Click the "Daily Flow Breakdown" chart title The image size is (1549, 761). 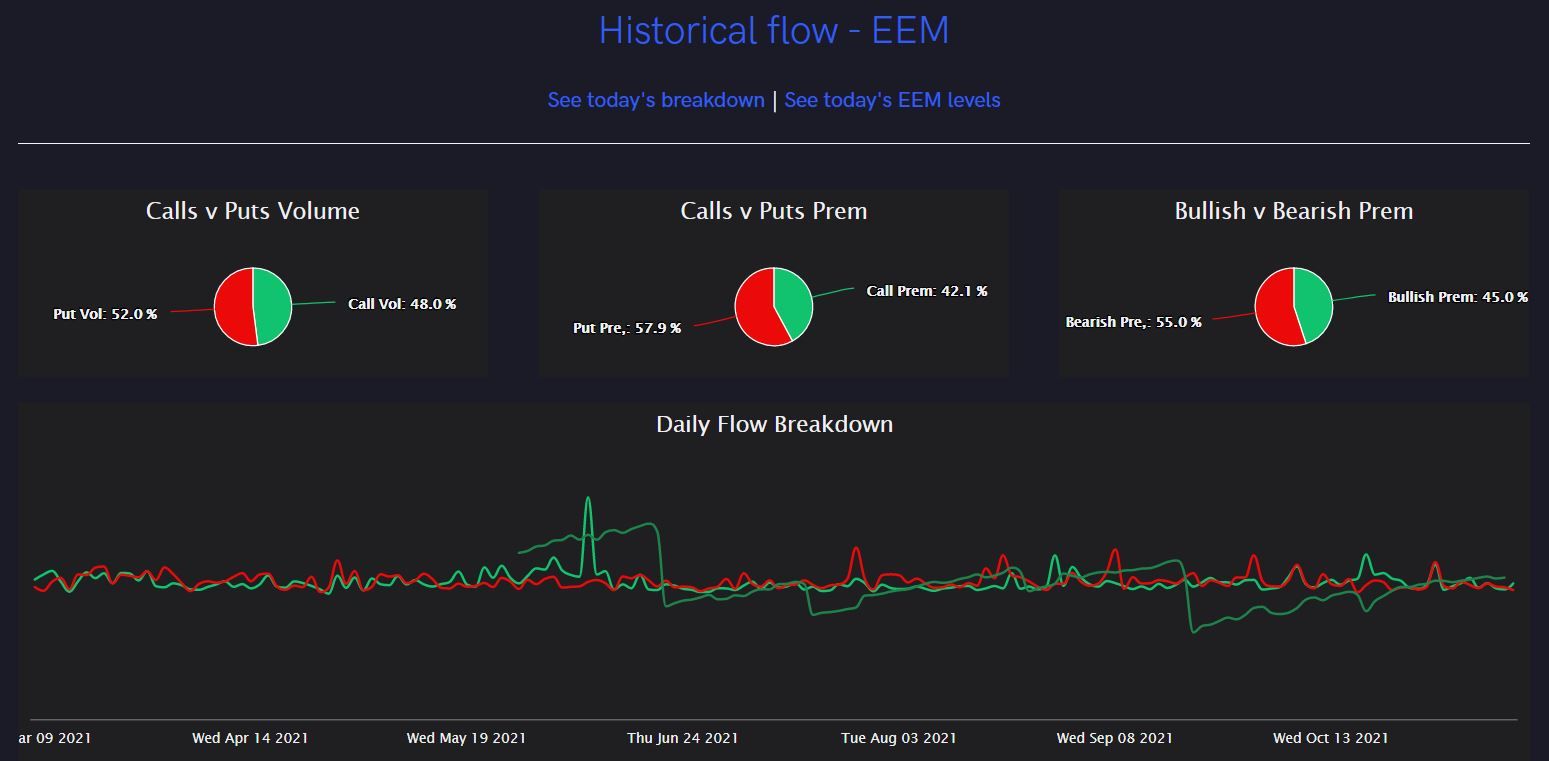(774, 424)
